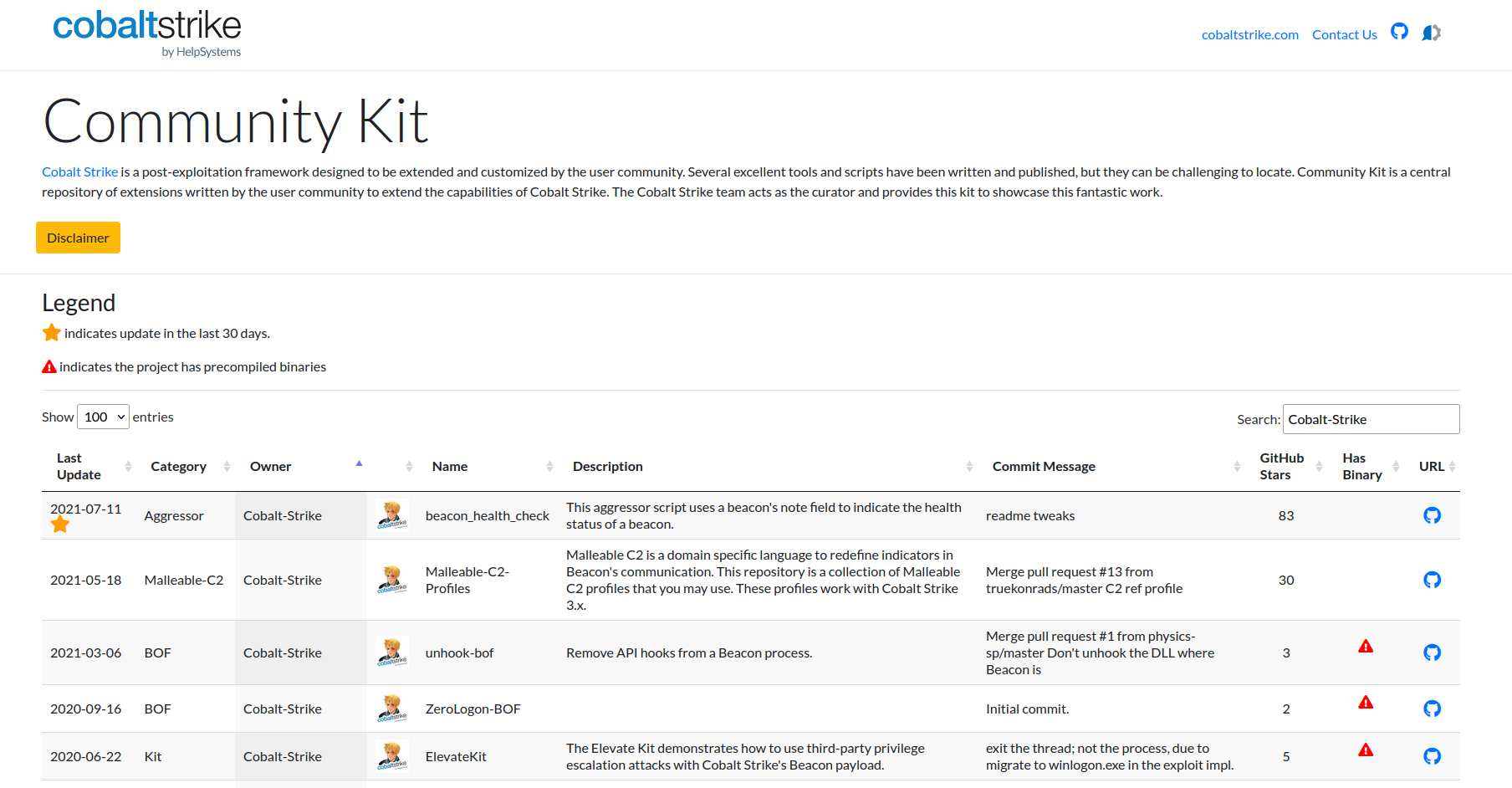The image size is (1512, 788).
Task: Sort table by Owner column
Action: [271, 467]
